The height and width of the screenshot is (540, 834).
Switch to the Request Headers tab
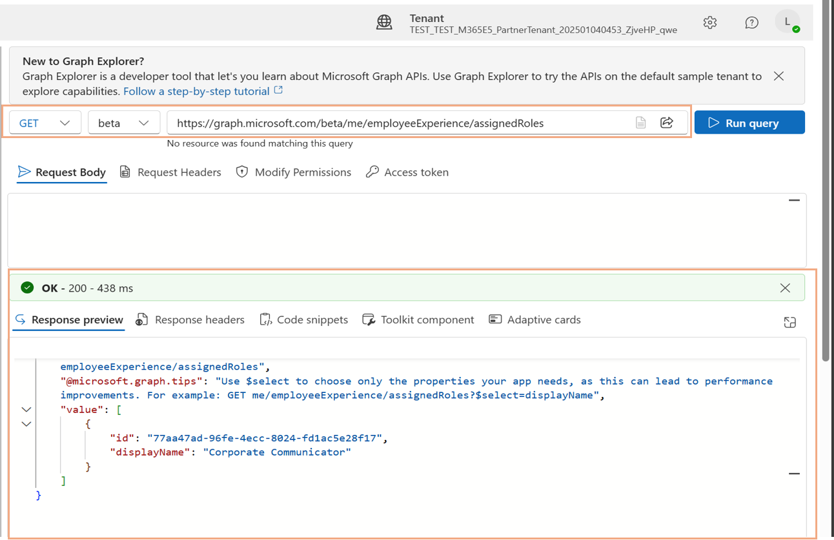coord(170,172)
